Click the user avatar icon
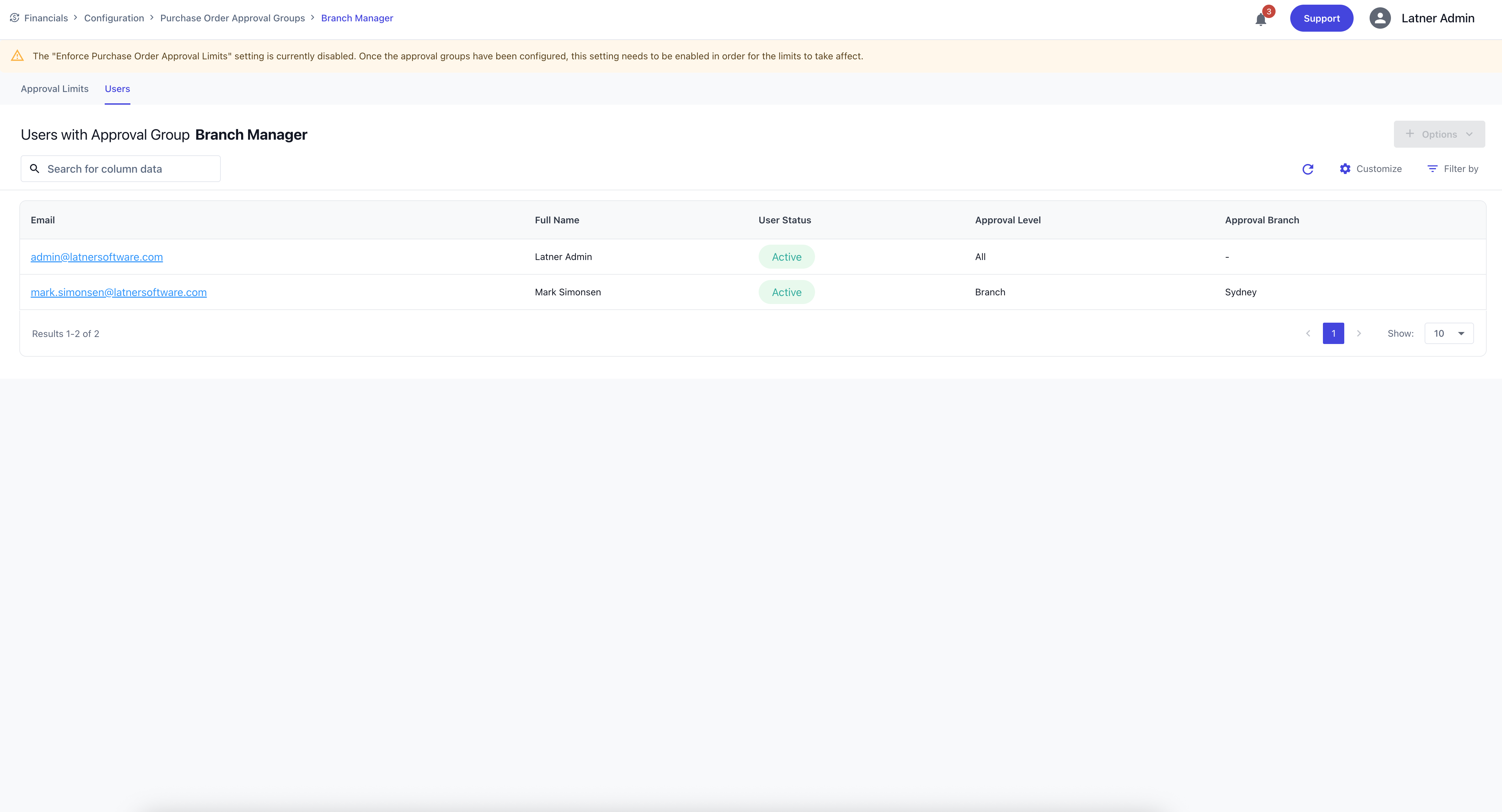The height and width of the screenshot is (812, 1502). (1380, 18)
